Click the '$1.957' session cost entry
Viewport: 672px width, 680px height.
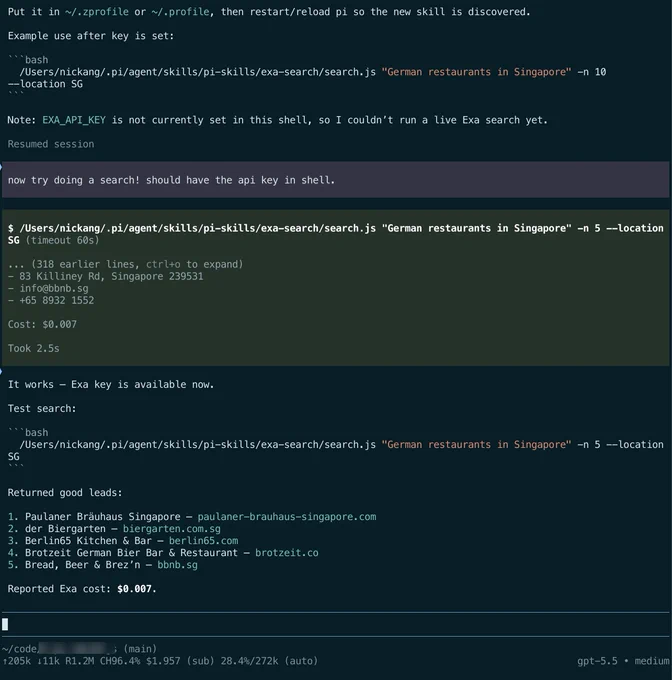coord(163,661)
